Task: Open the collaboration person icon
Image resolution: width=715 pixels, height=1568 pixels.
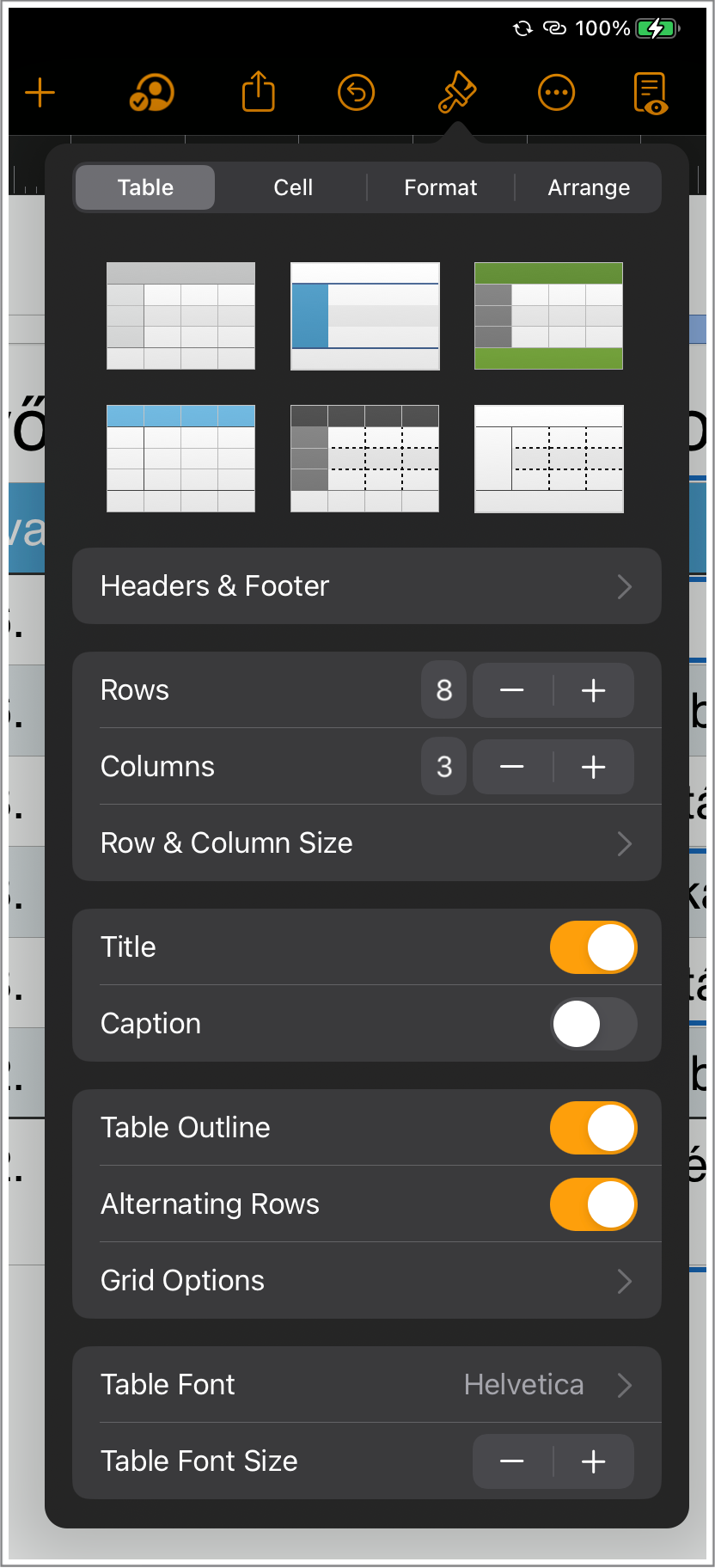Action: pyautogui.click(x=151, y=93)
